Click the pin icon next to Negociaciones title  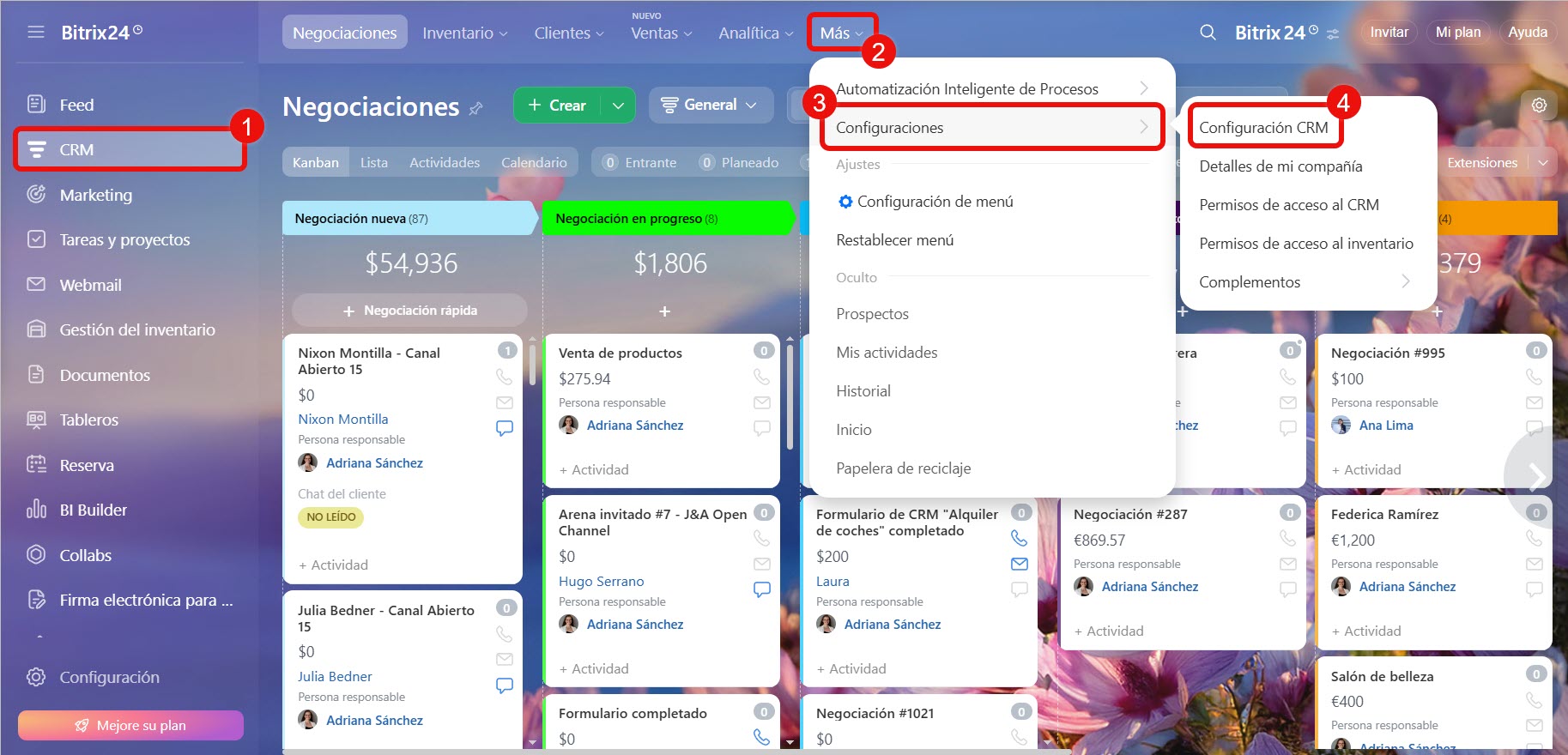pyautogui.click(x=476, y=108)
